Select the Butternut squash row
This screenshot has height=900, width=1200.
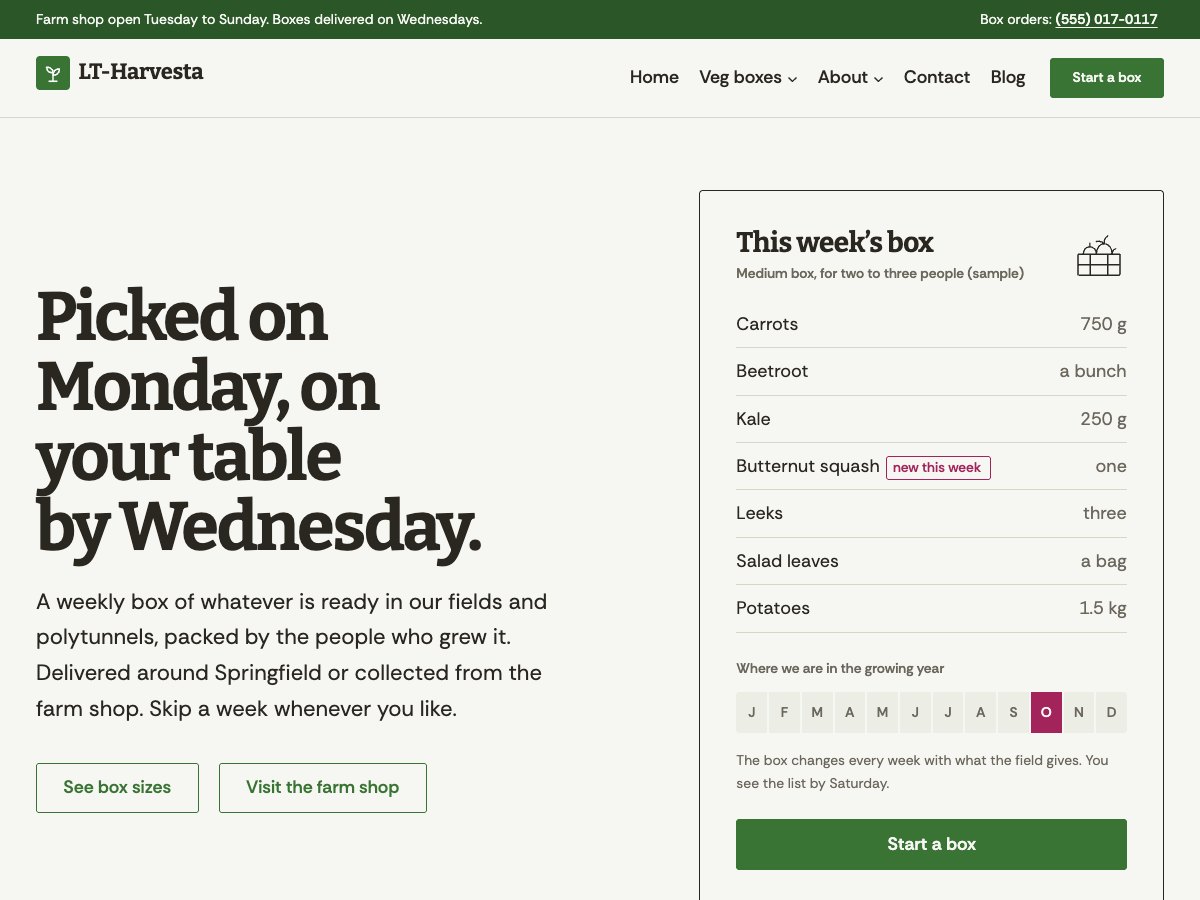[x=931, y=466]
